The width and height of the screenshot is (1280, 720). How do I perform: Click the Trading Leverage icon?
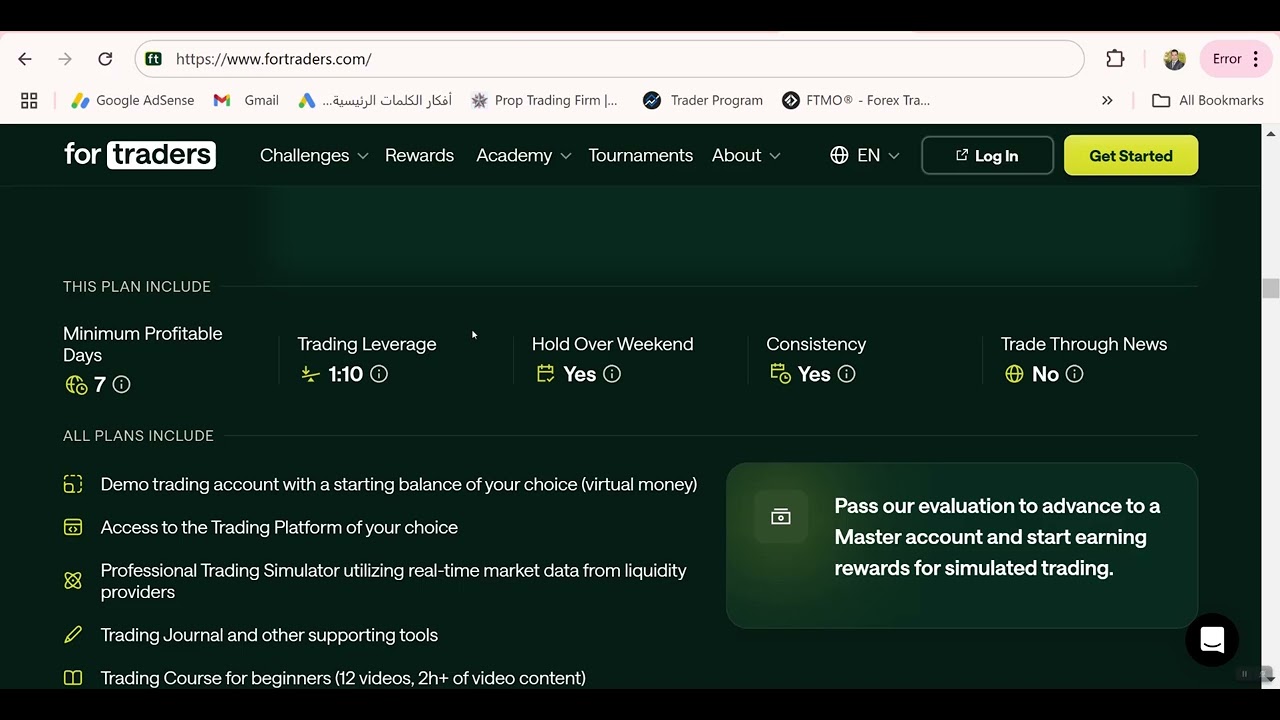tap(310, 374)
